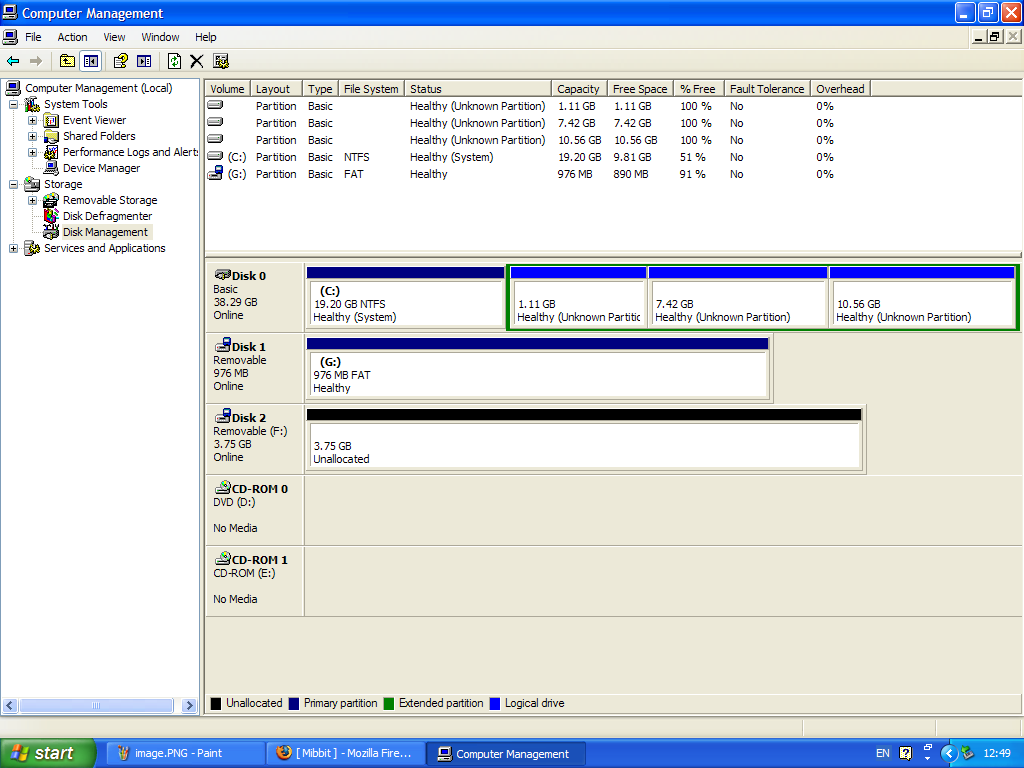Expand Services and Applications node
Screen dimensions: 1024x768
[14, 248]
